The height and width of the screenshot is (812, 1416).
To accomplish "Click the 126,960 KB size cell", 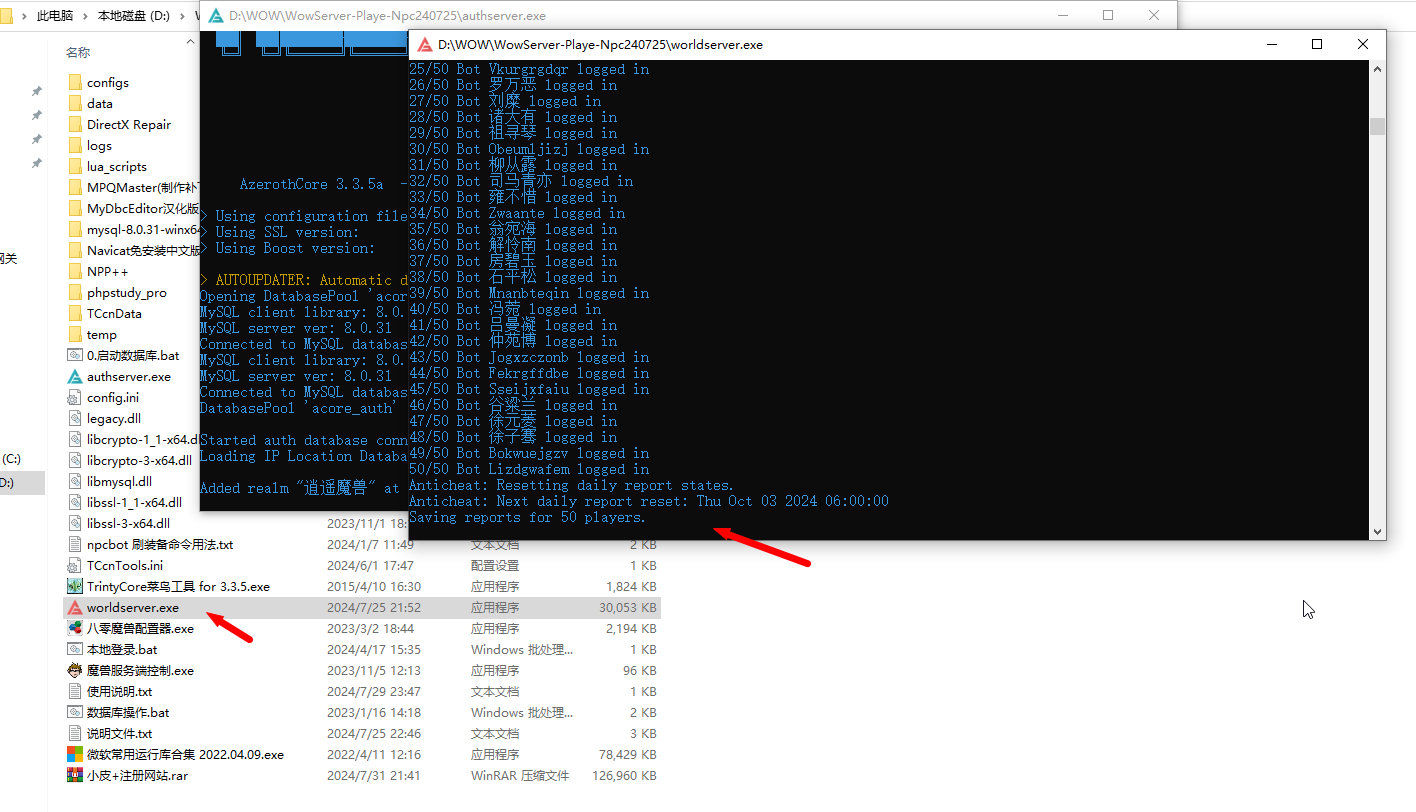I will coord(625,775).
